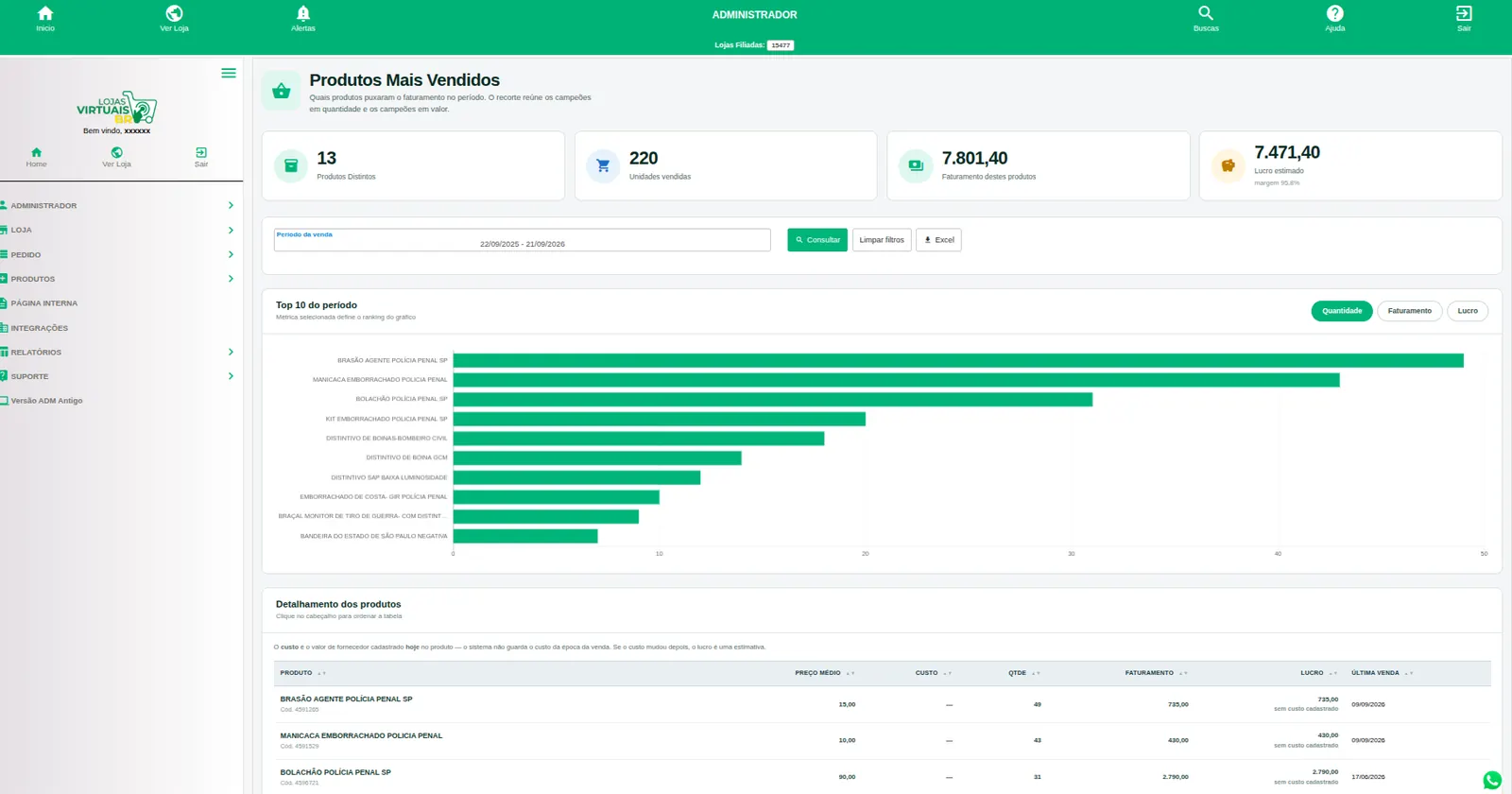Click MANICACA EMBORRACHADO POLICIA PENAL table row name

tap(361, 735)
